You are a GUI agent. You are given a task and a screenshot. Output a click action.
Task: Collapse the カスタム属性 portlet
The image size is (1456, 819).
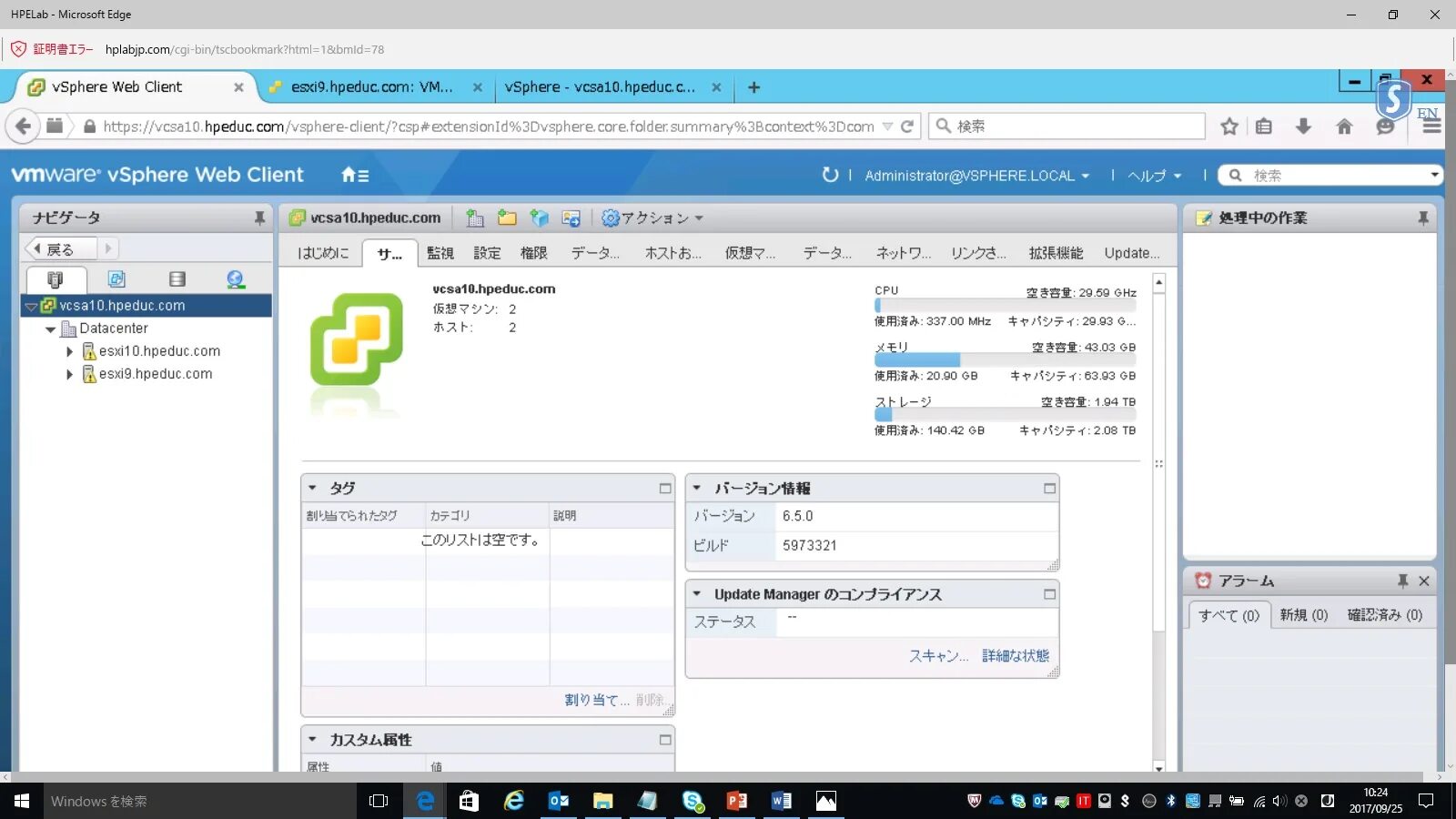[x=312, y=739]
